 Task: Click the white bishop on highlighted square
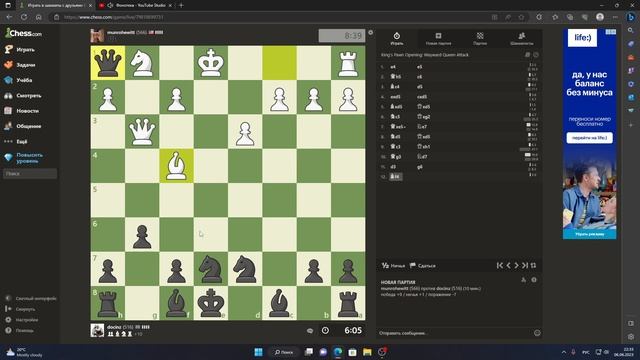(176, 166)
